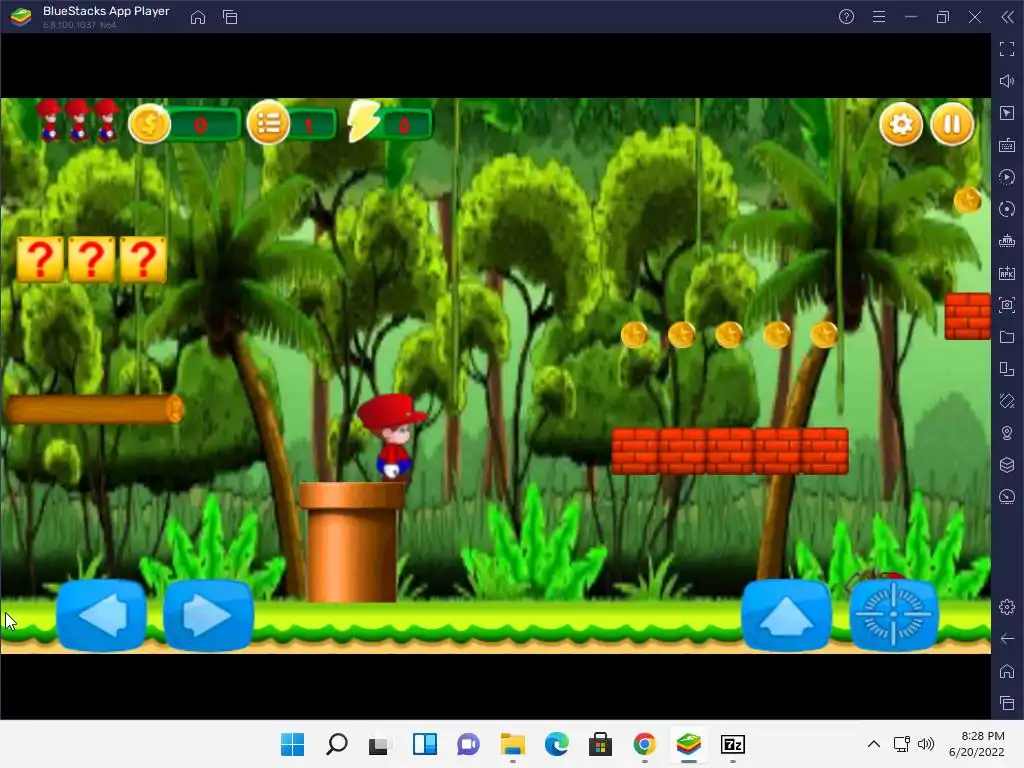Click the gold coin counter icon
The width and height of the screenshot is (1024, 768).
point(149,123)
